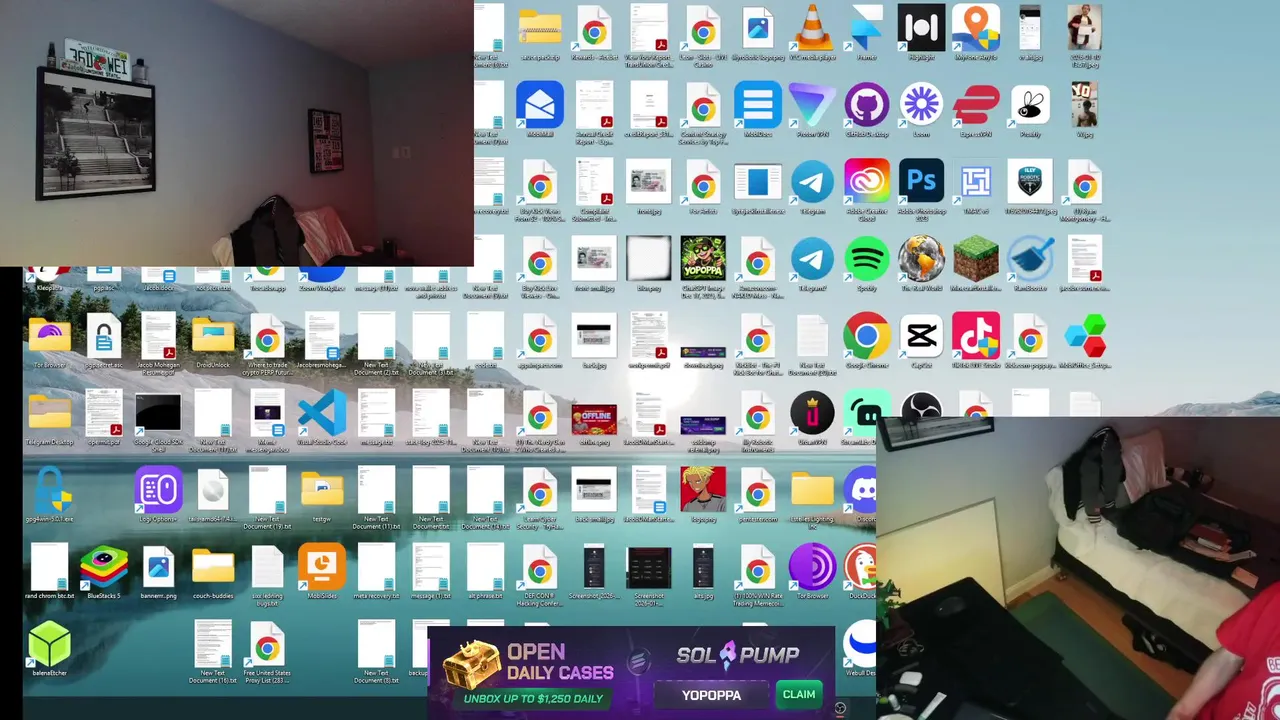The width and height of the screenshot is (1280, 720).
Task: Launch the Framer desktop shortcut
Action: coord(866,29)
